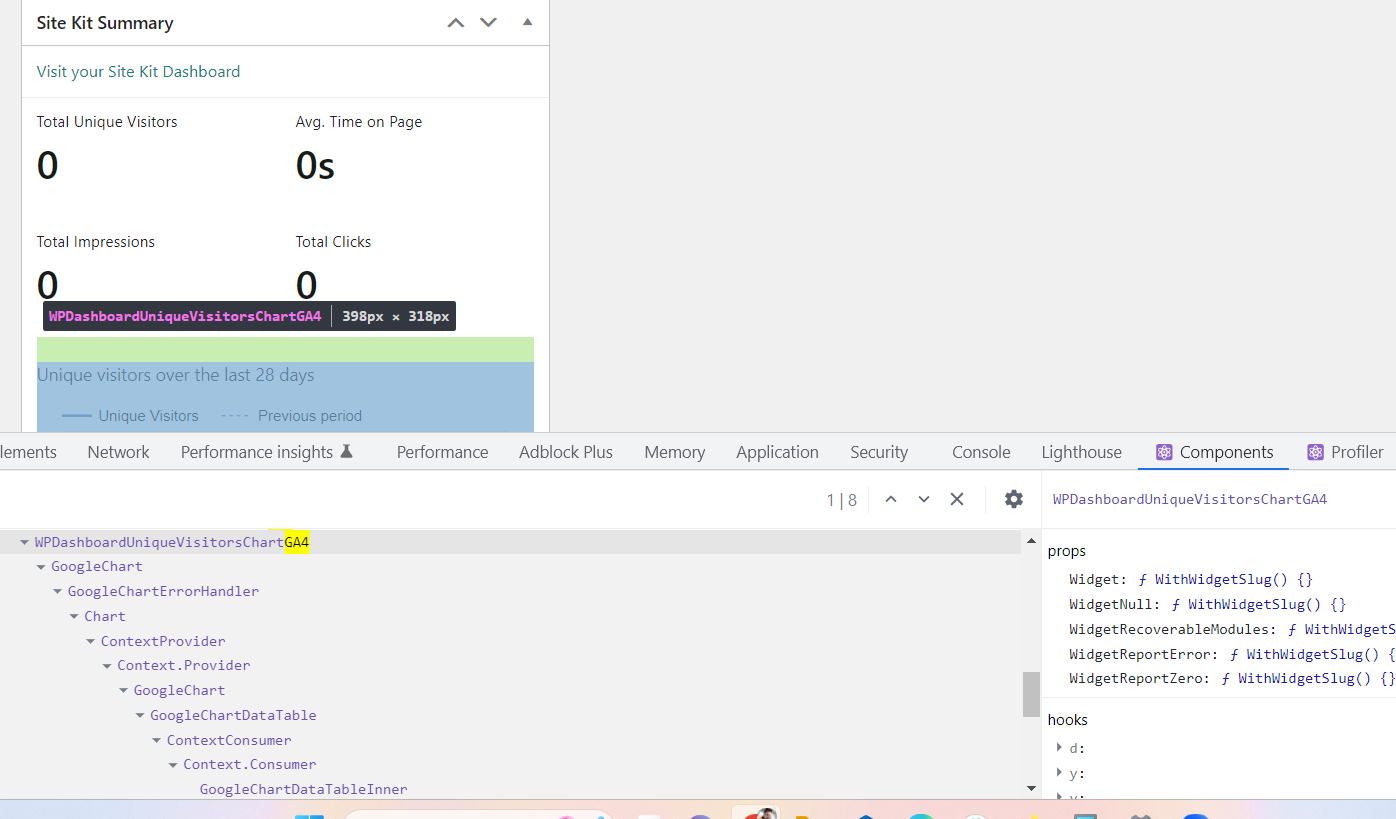Collapse the Site Kit Summary widget panel

pos(527,21)
